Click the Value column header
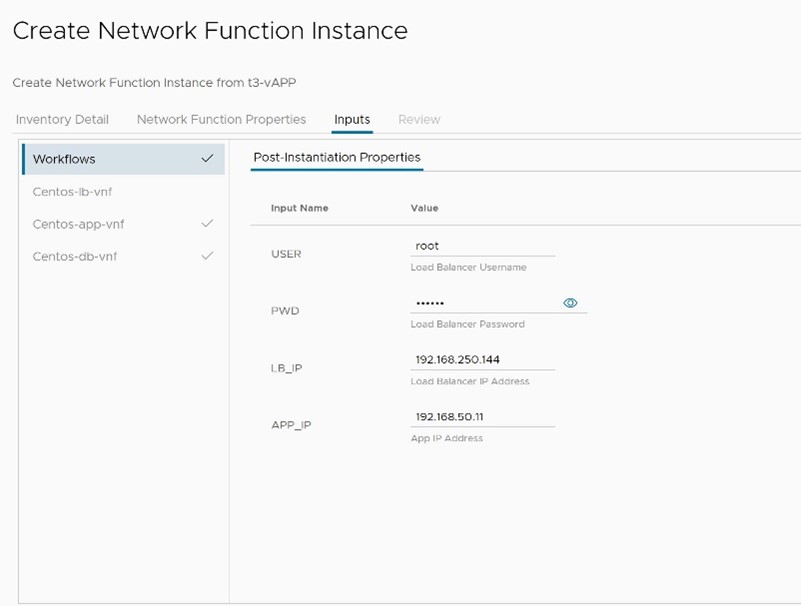Viewport: 801px width, 606px height. click(424, 208)
